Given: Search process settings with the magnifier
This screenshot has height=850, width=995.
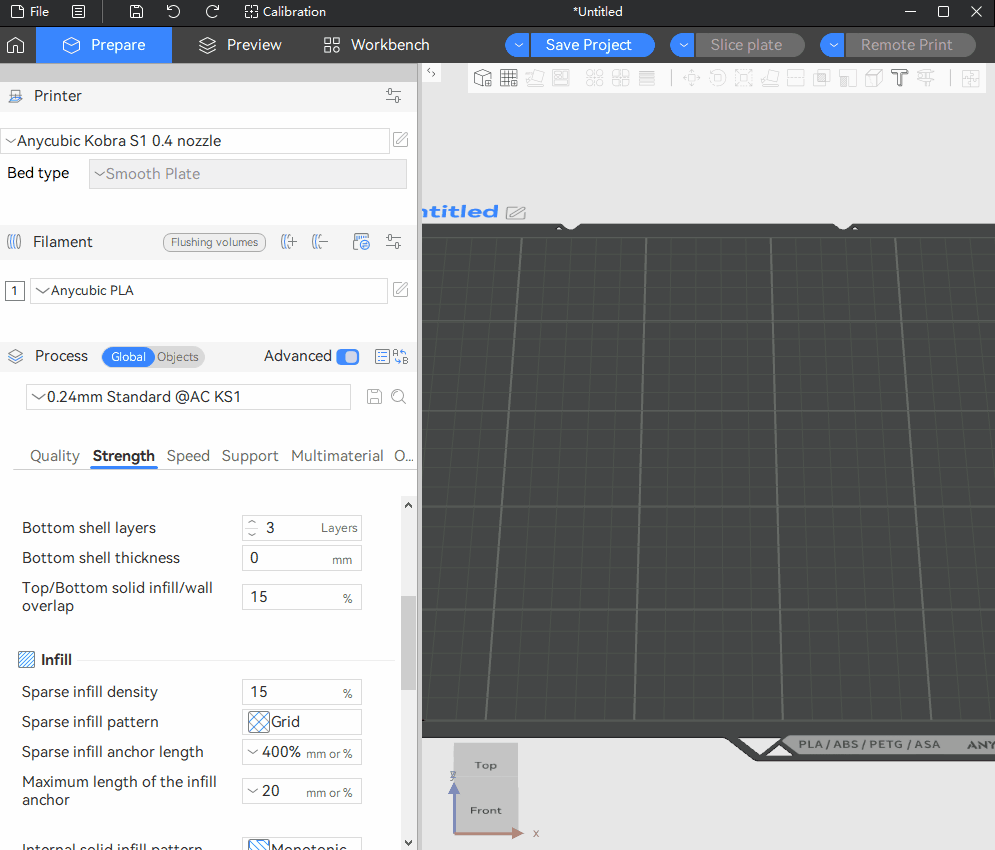Looking at the screenshot, I should pyautogui.click(x=399, y=397).
